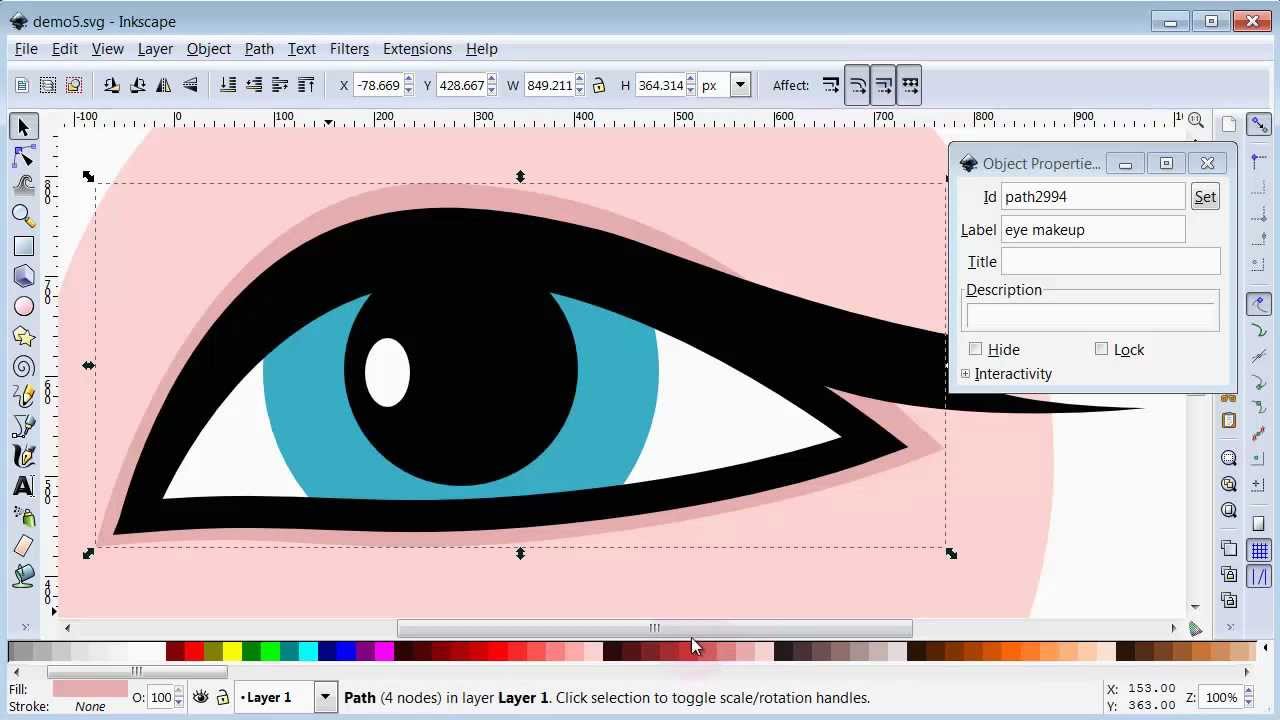This screenshot has width=1280, height=720.
Task: Select the Calligraphy tool
Action: pos(24,456)
